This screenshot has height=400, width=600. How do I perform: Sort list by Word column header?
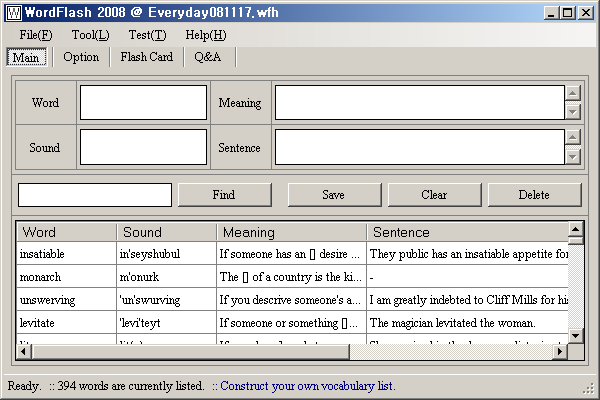coord(66,232)
